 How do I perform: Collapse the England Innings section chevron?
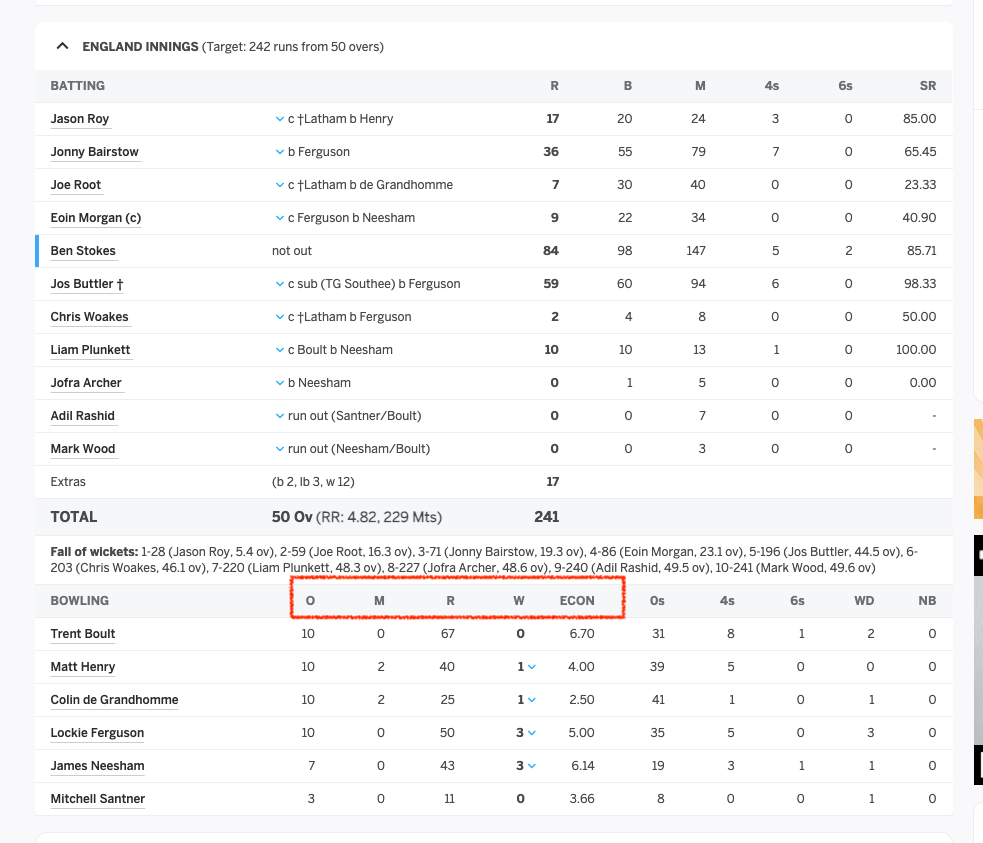pyautogui.click(x=62, y=46)
